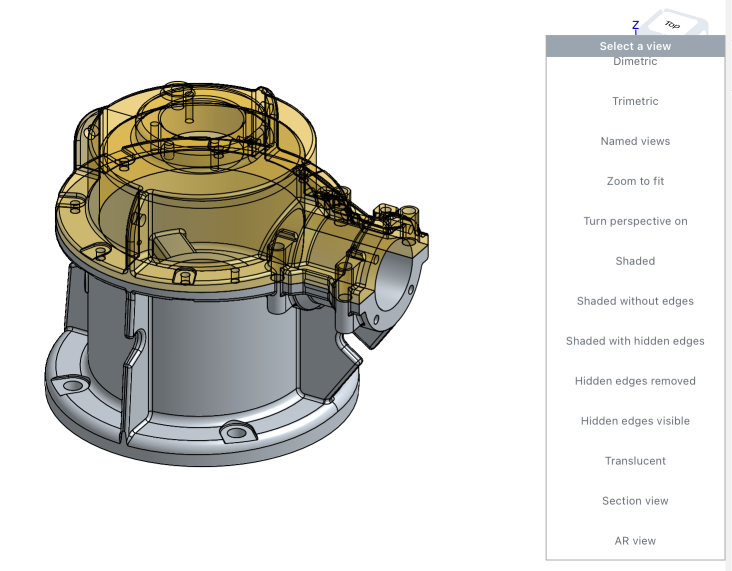This screenshot has height=571, width=732.
Task: Click front mounting hole on base flange
Action: (x=236, y=432)
